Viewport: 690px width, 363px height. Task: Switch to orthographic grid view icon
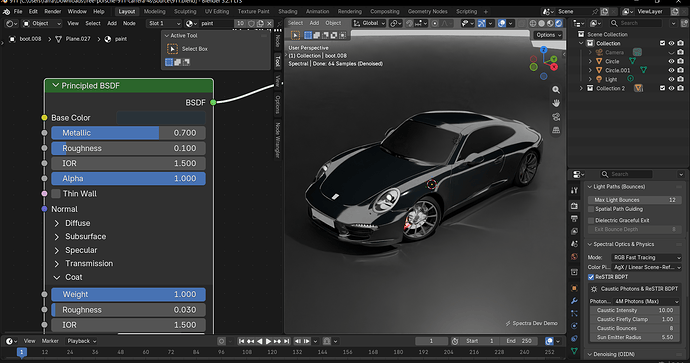coord(556,130)
